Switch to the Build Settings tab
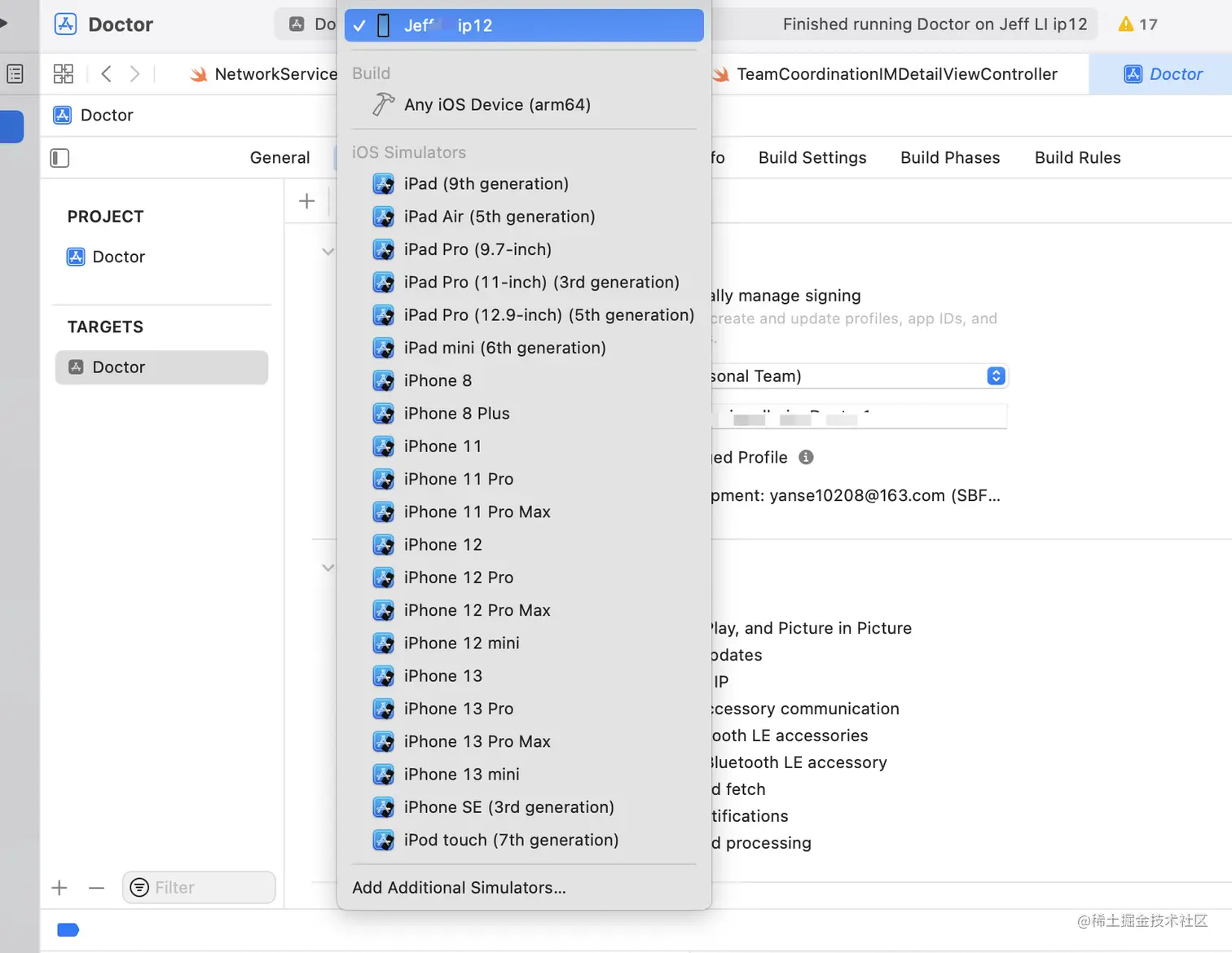This screenshot has width=1232, height=953. click(812, 158)
